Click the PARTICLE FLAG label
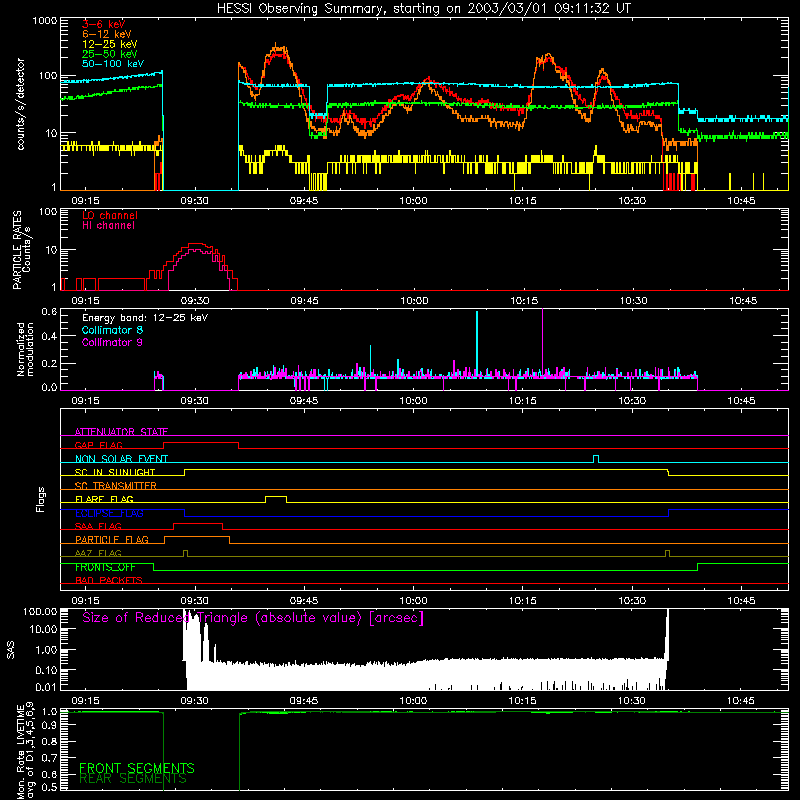The height and width of the screenshot is (800, 800). (112, 539)
